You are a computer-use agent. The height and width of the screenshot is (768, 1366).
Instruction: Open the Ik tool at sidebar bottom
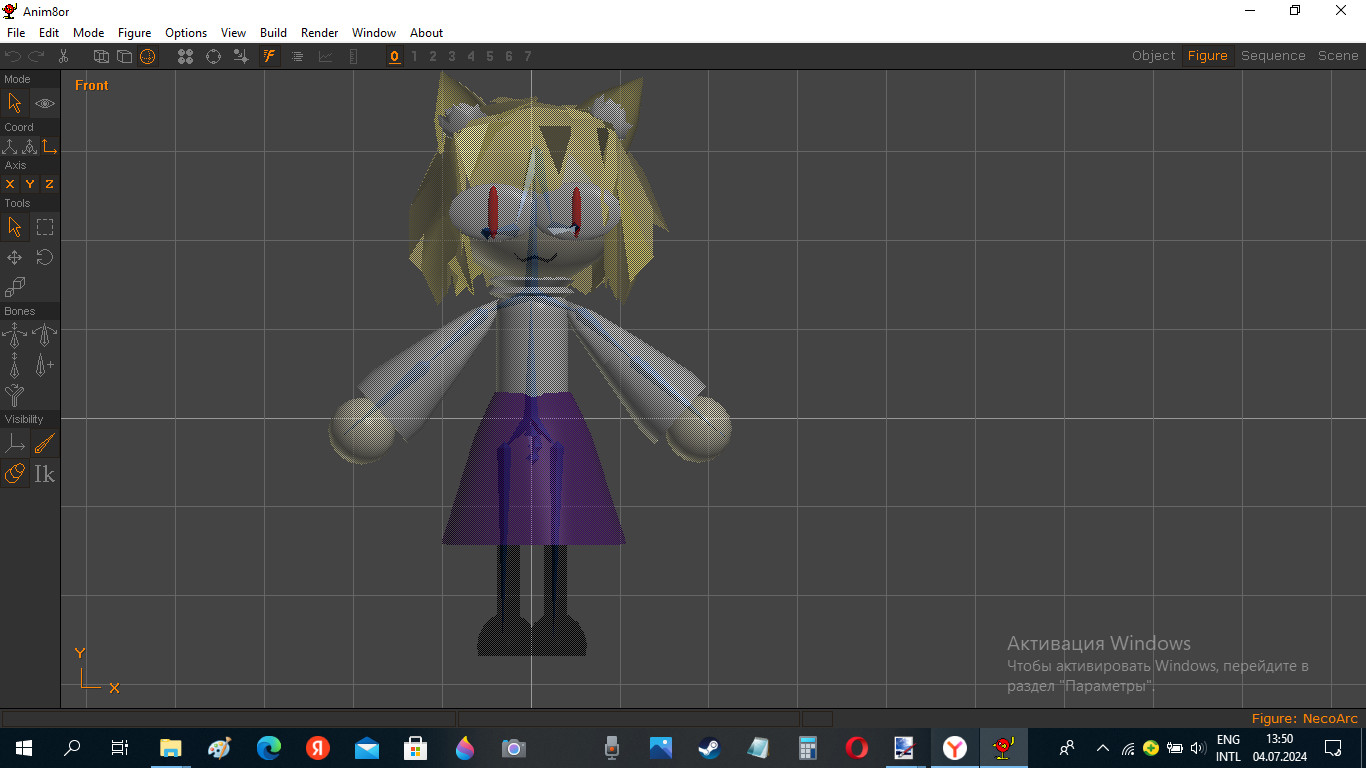pos(44,474)
